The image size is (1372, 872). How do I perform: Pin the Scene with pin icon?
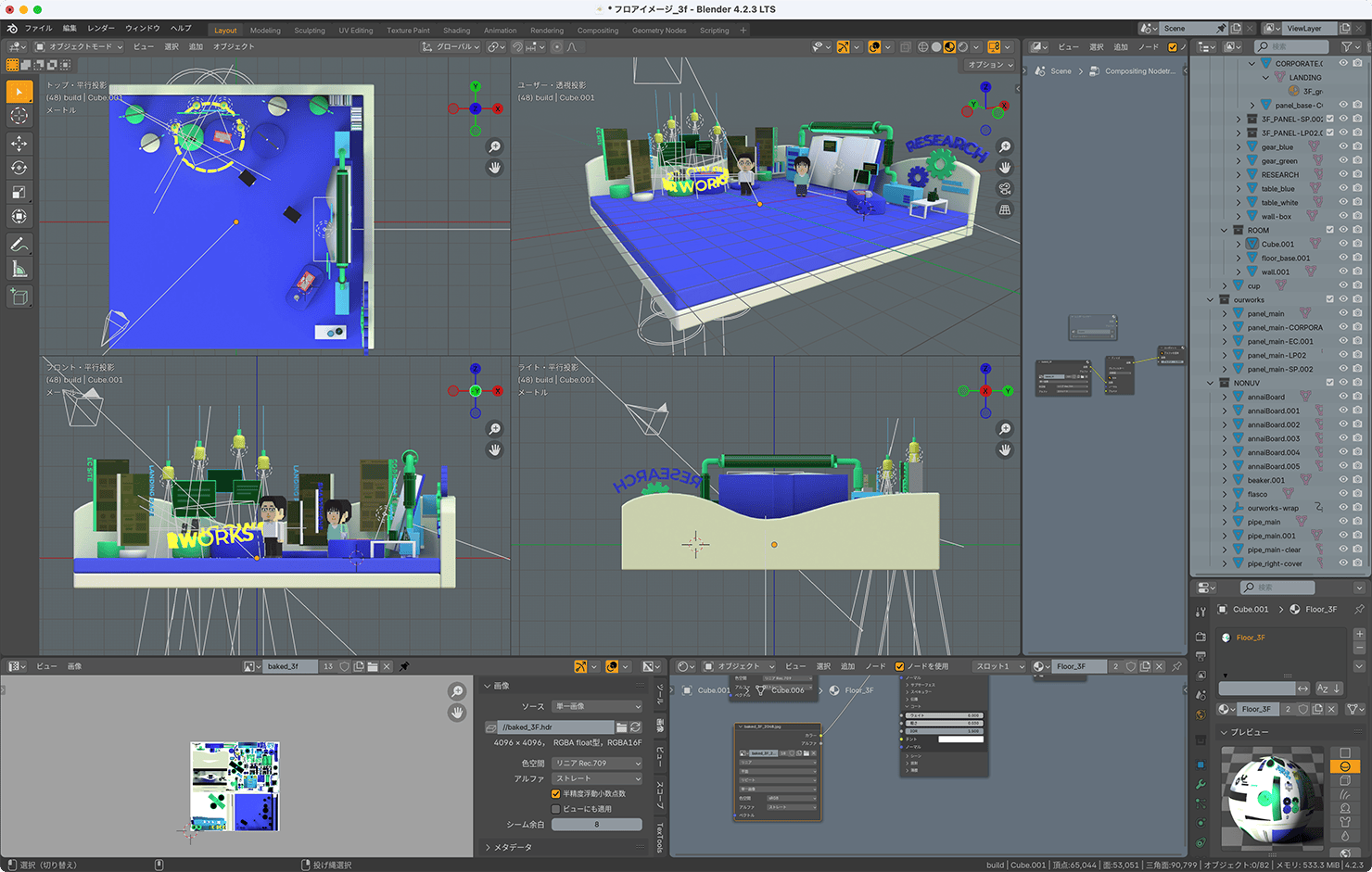1221,29
